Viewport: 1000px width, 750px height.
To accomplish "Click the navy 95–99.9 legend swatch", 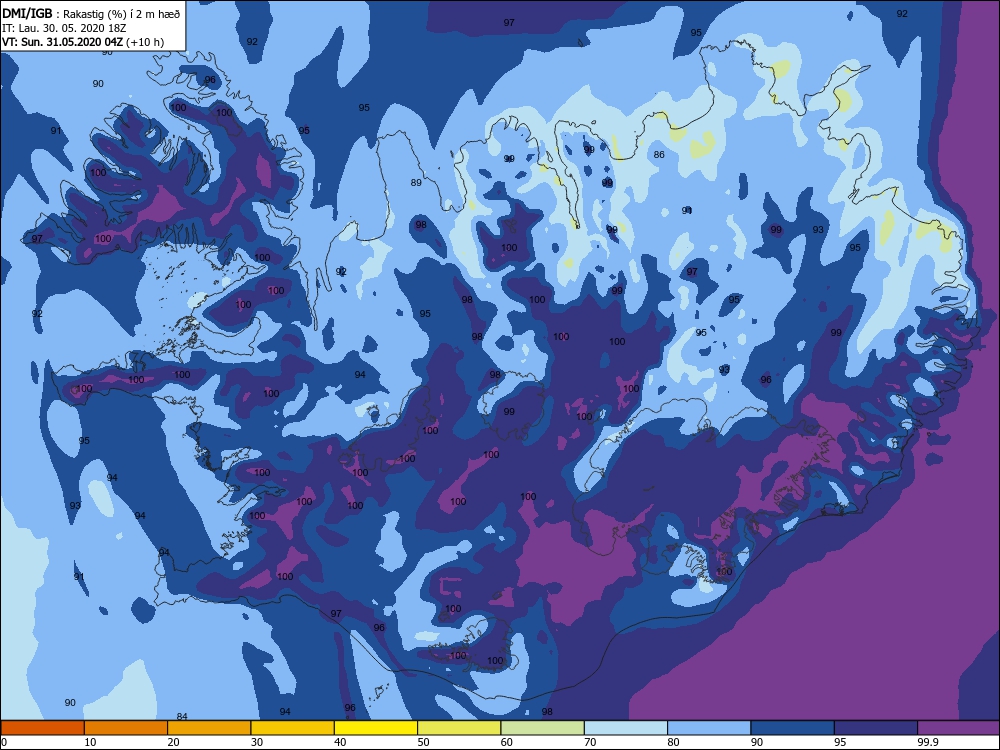I will 876,728.
